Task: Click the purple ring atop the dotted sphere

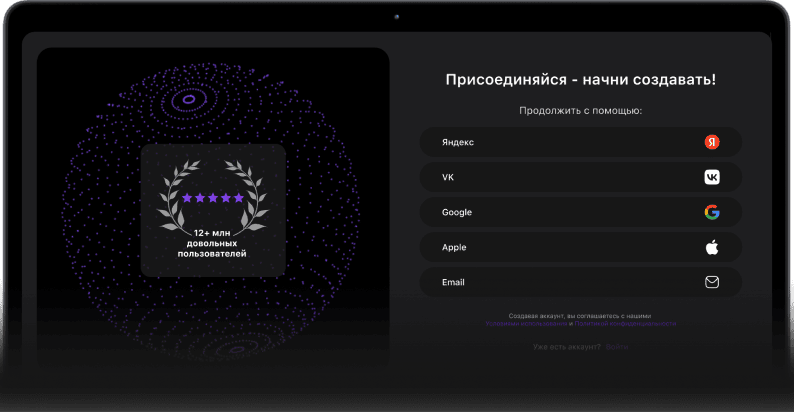Action: pos(186,99)
